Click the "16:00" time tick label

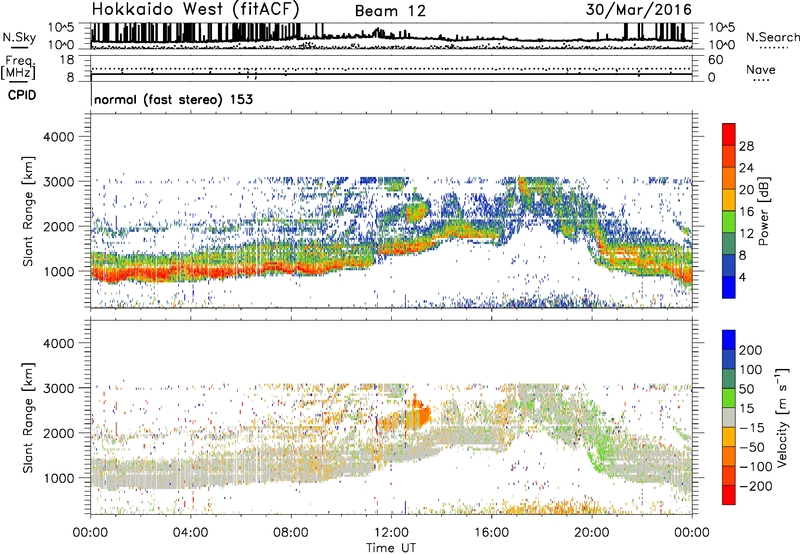tap(491, 533)
